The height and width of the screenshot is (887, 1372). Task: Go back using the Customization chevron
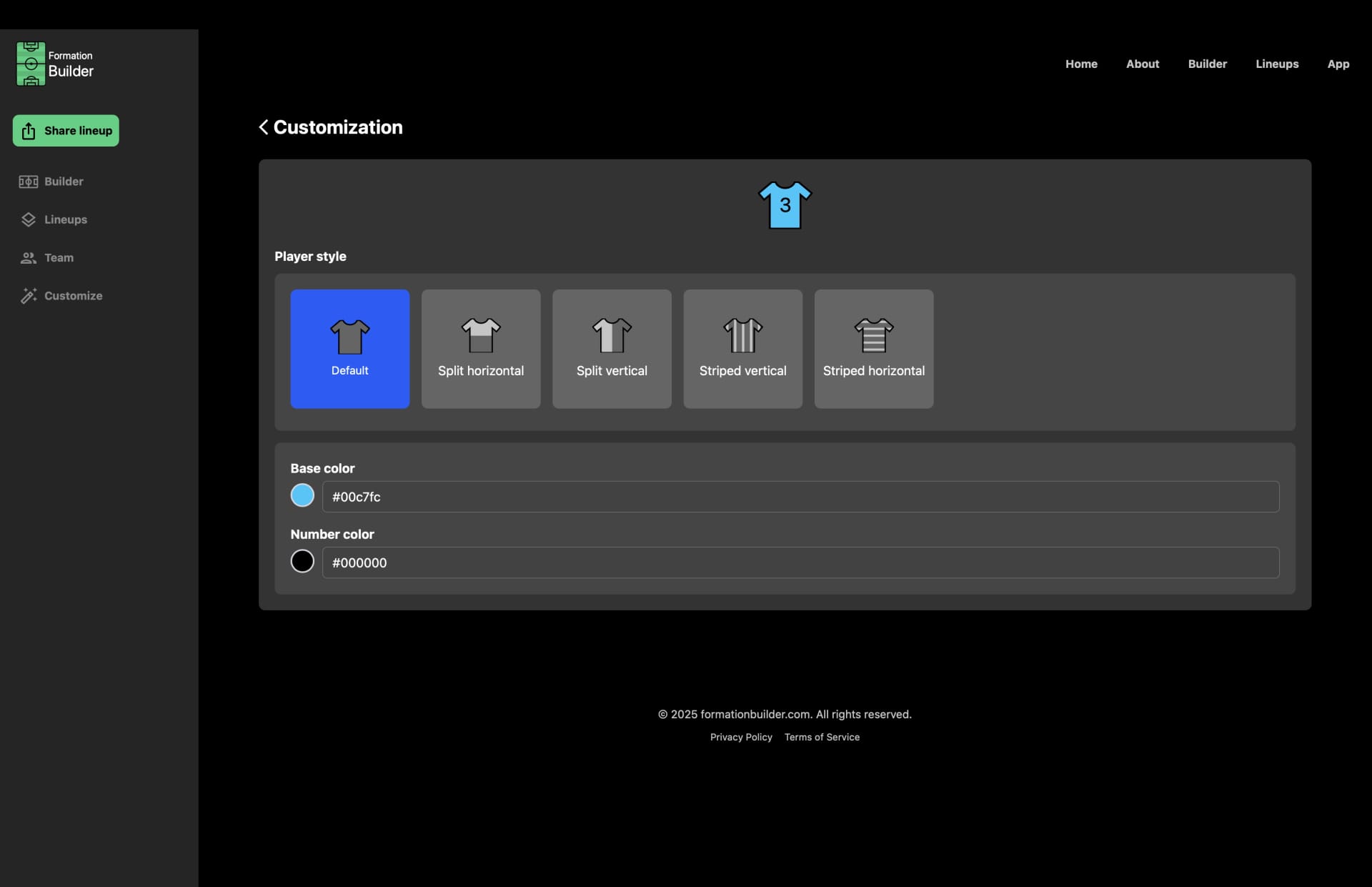[x=264, y=127]
